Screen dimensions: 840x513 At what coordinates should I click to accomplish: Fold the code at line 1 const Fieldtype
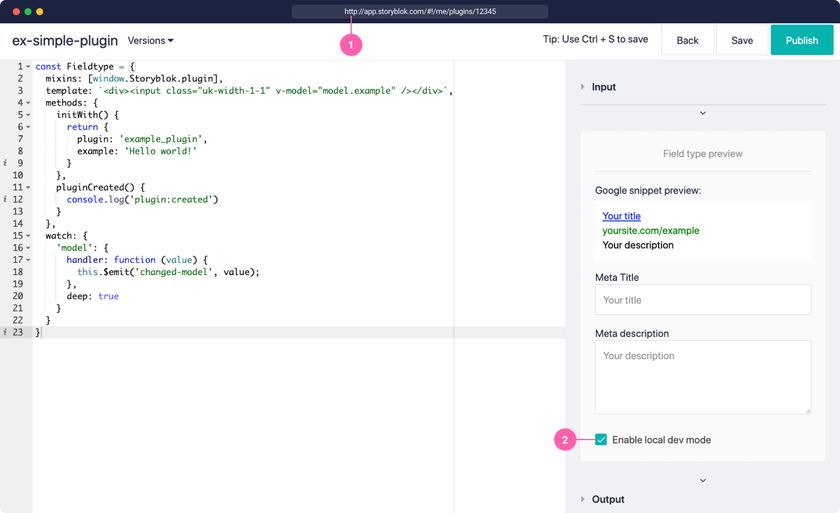coord(28,66)
